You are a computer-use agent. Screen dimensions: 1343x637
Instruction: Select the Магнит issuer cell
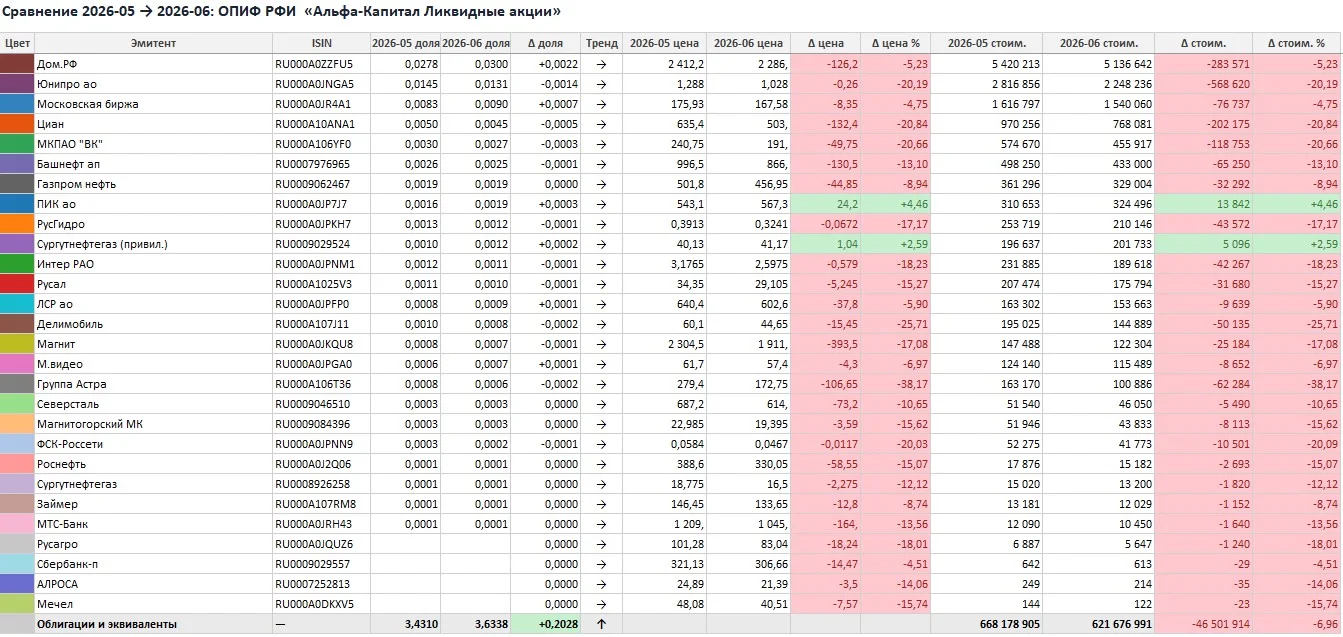coord(153,344)
